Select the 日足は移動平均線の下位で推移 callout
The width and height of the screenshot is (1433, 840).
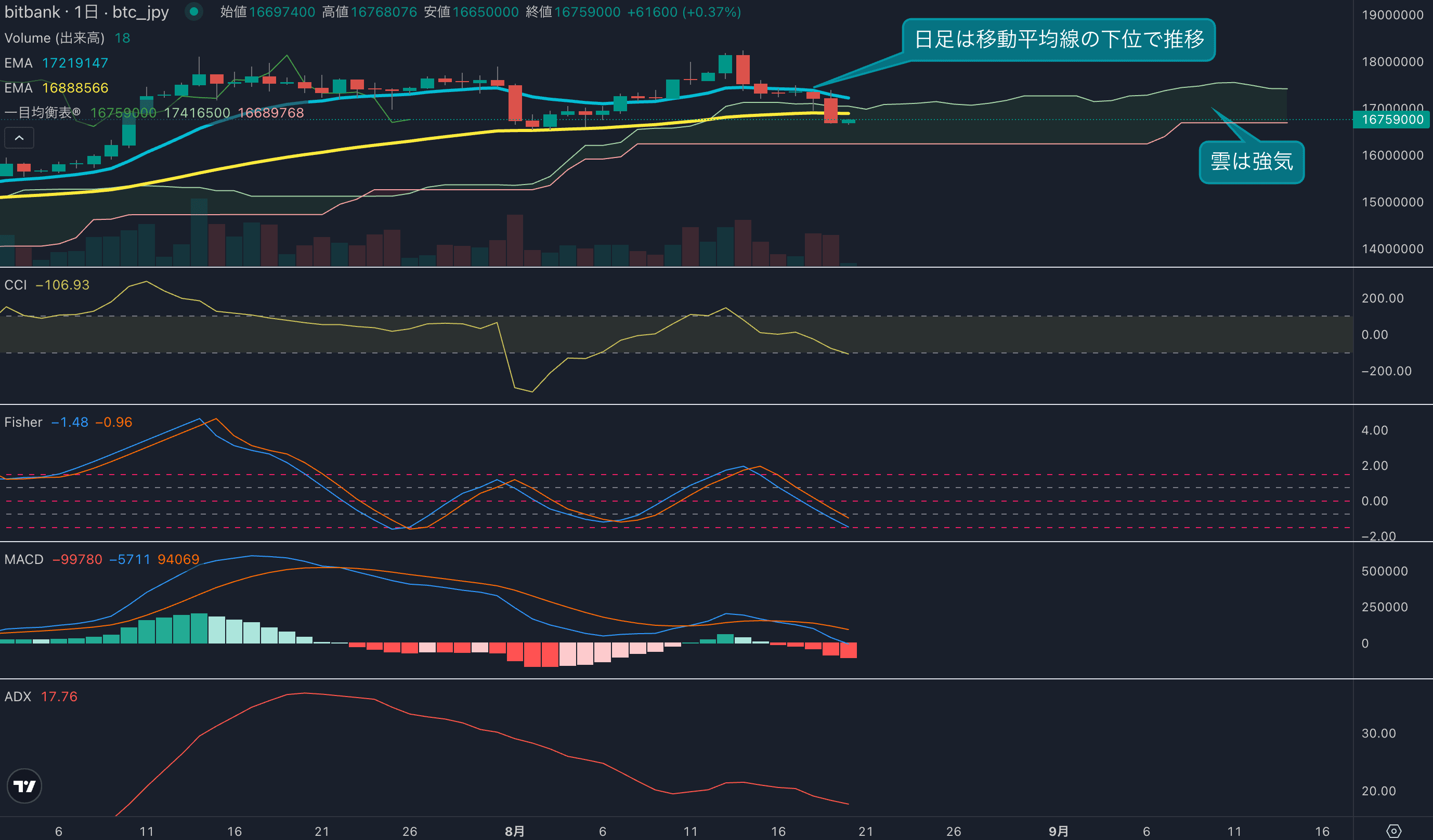point(1058,39)
